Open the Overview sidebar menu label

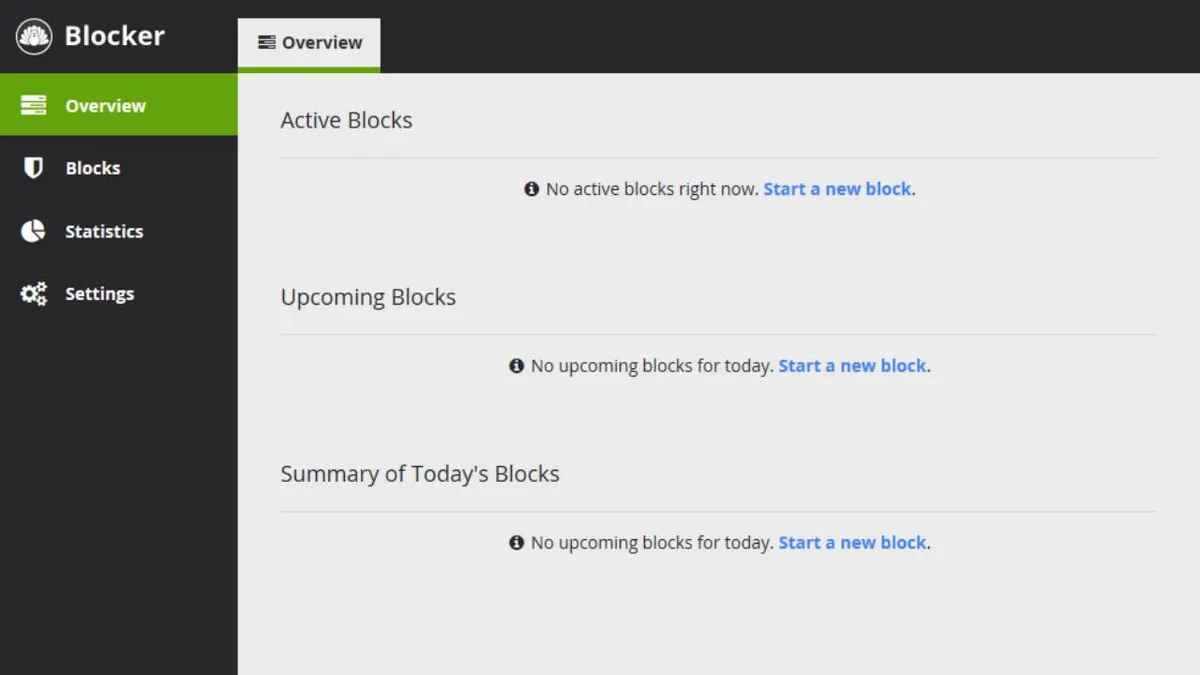tap(105, 106)
